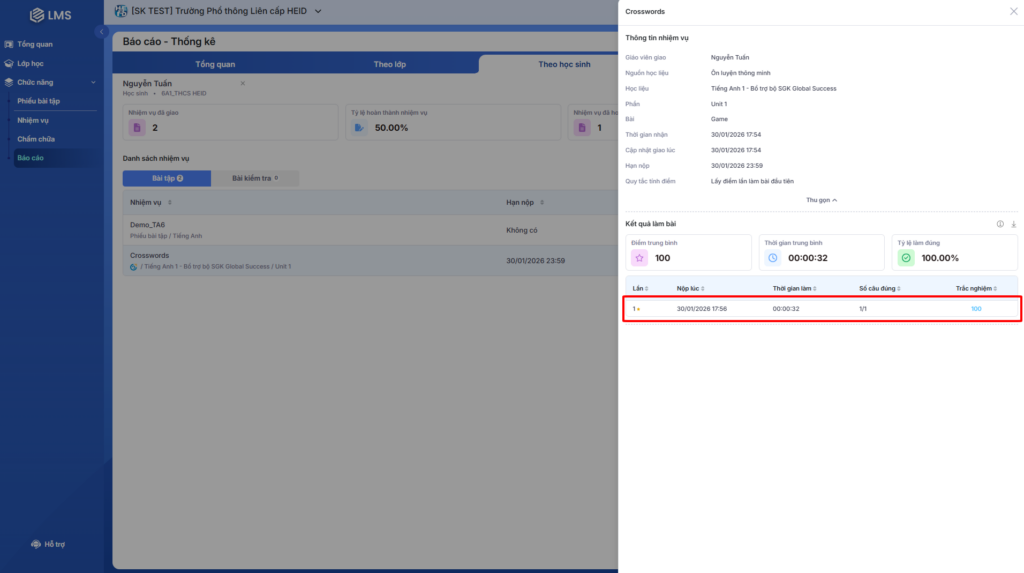Screen dimensions: 1024x573
Task: Collapse task info via Thu gọn
Action: [x=821, y=200]
